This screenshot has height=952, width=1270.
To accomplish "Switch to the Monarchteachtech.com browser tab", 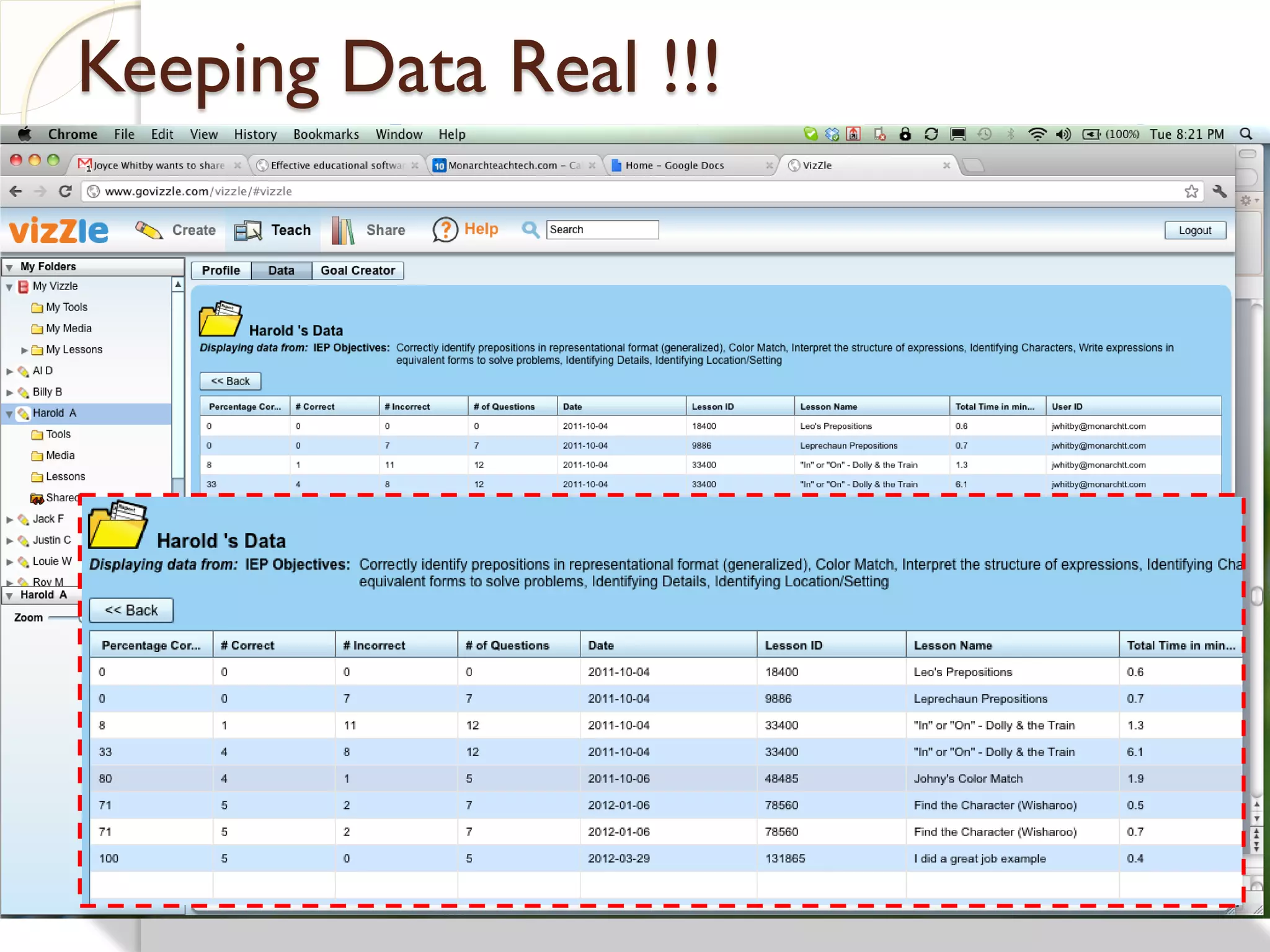I will point(513,165).
